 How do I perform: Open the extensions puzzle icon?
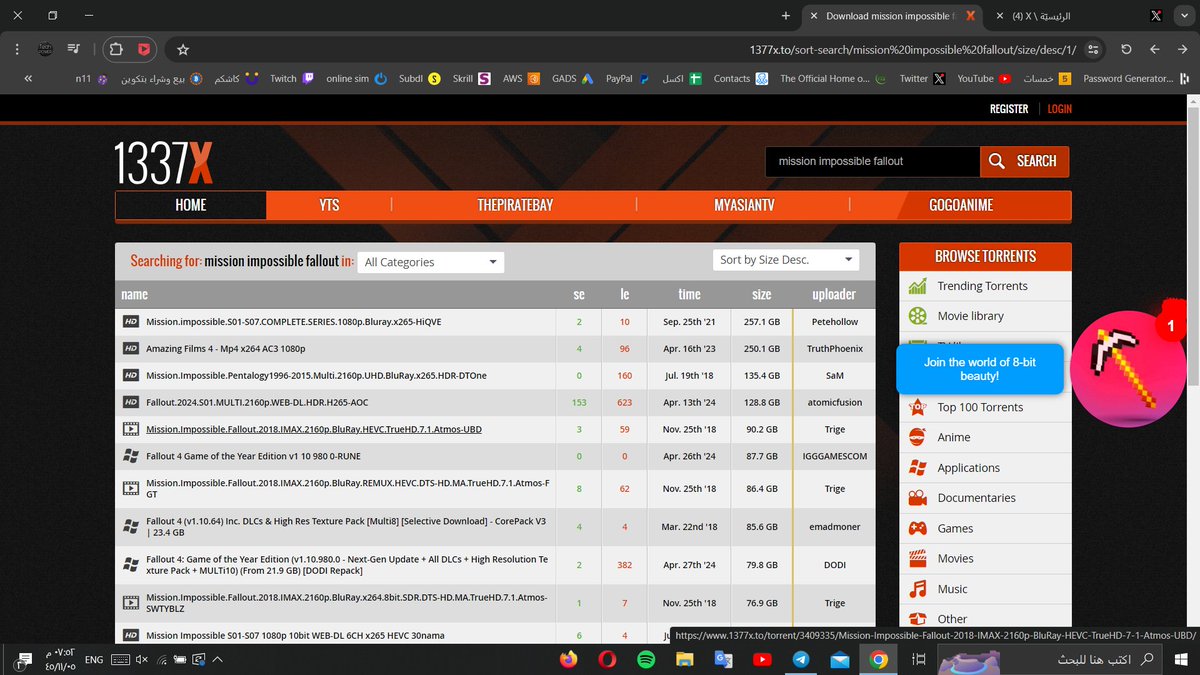(116, 49)
